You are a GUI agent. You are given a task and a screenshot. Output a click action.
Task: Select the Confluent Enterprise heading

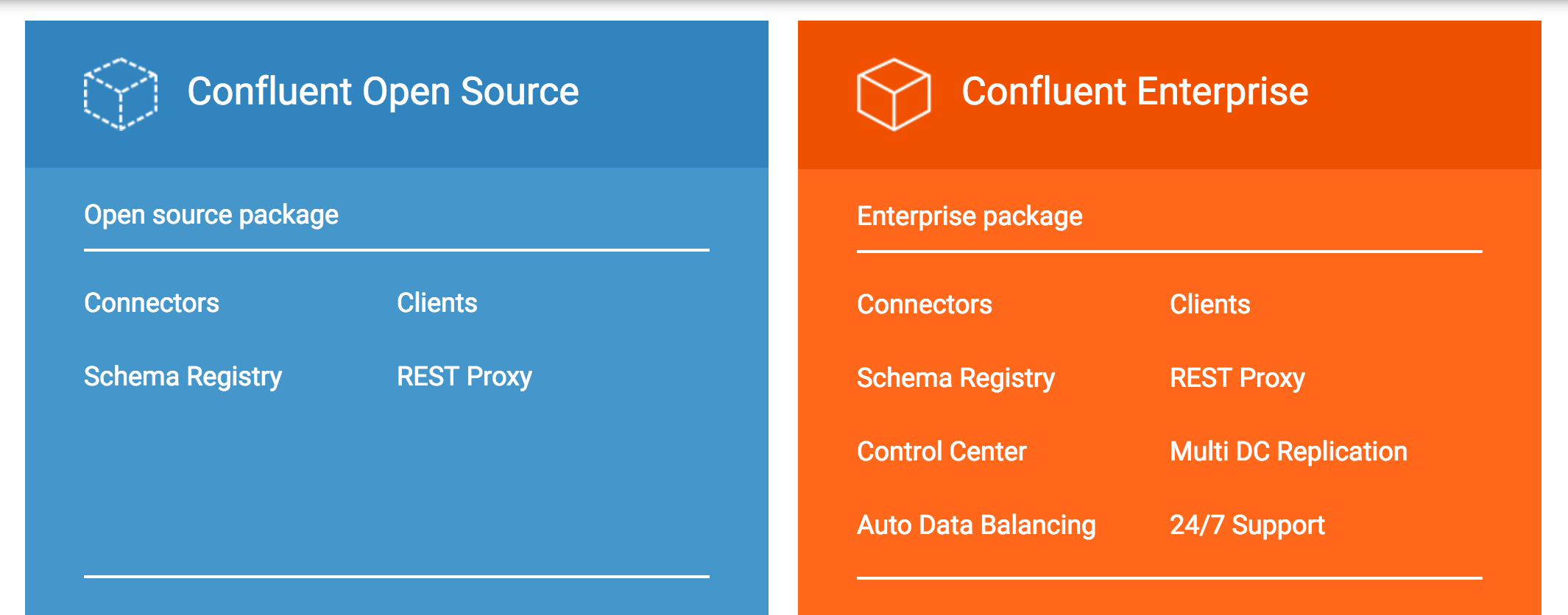point(1134,92)
